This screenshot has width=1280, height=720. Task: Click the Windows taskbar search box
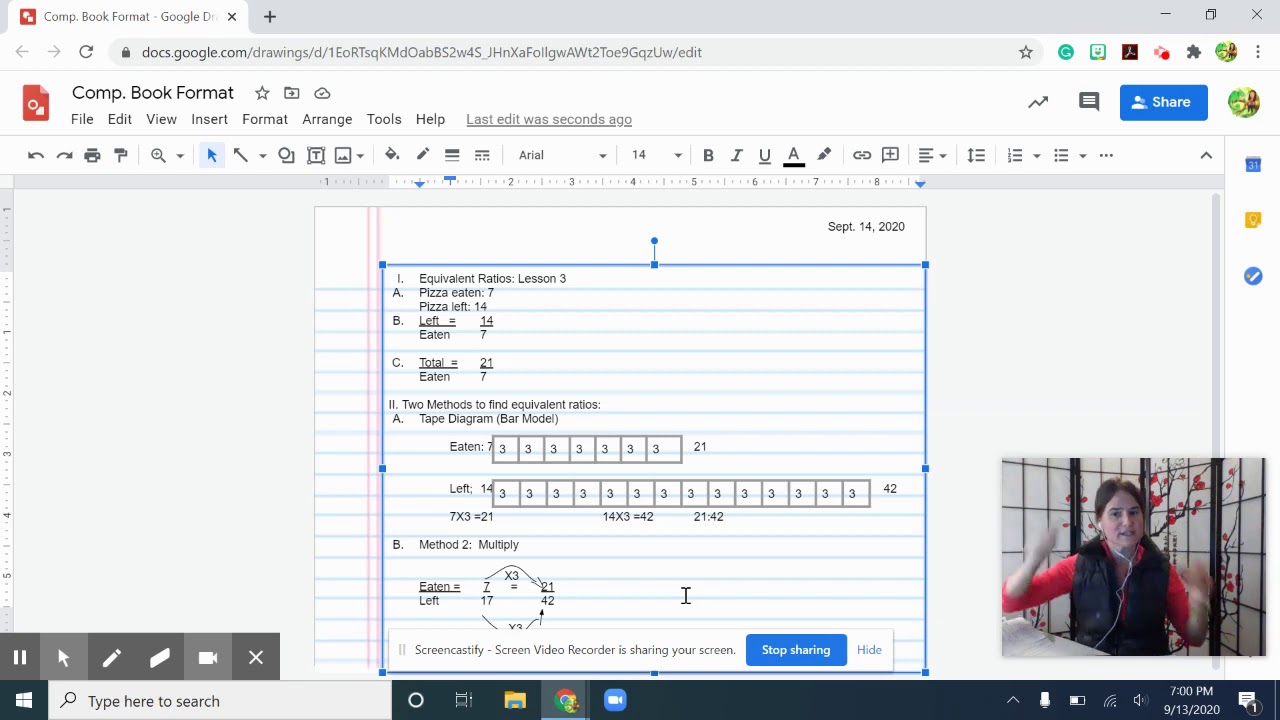click(220, 701)
